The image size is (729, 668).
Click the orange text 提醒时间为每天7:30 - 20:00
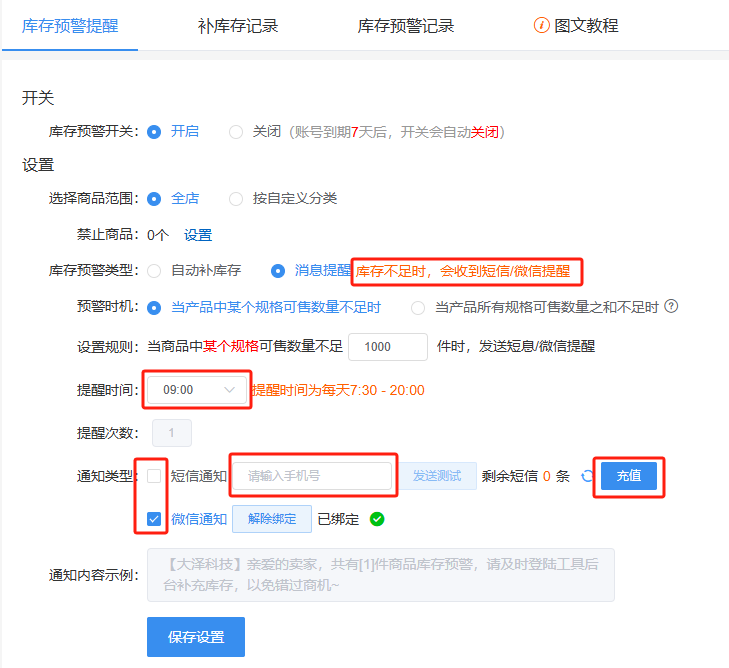338,390
